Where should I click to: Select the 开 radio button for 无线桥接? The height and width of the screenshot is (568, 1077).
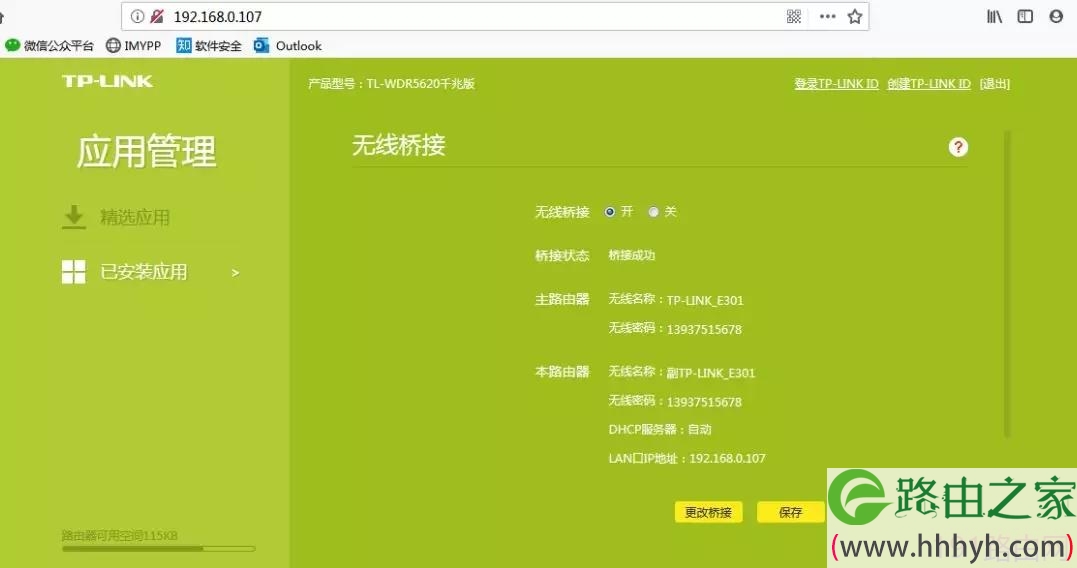(609, 212)
